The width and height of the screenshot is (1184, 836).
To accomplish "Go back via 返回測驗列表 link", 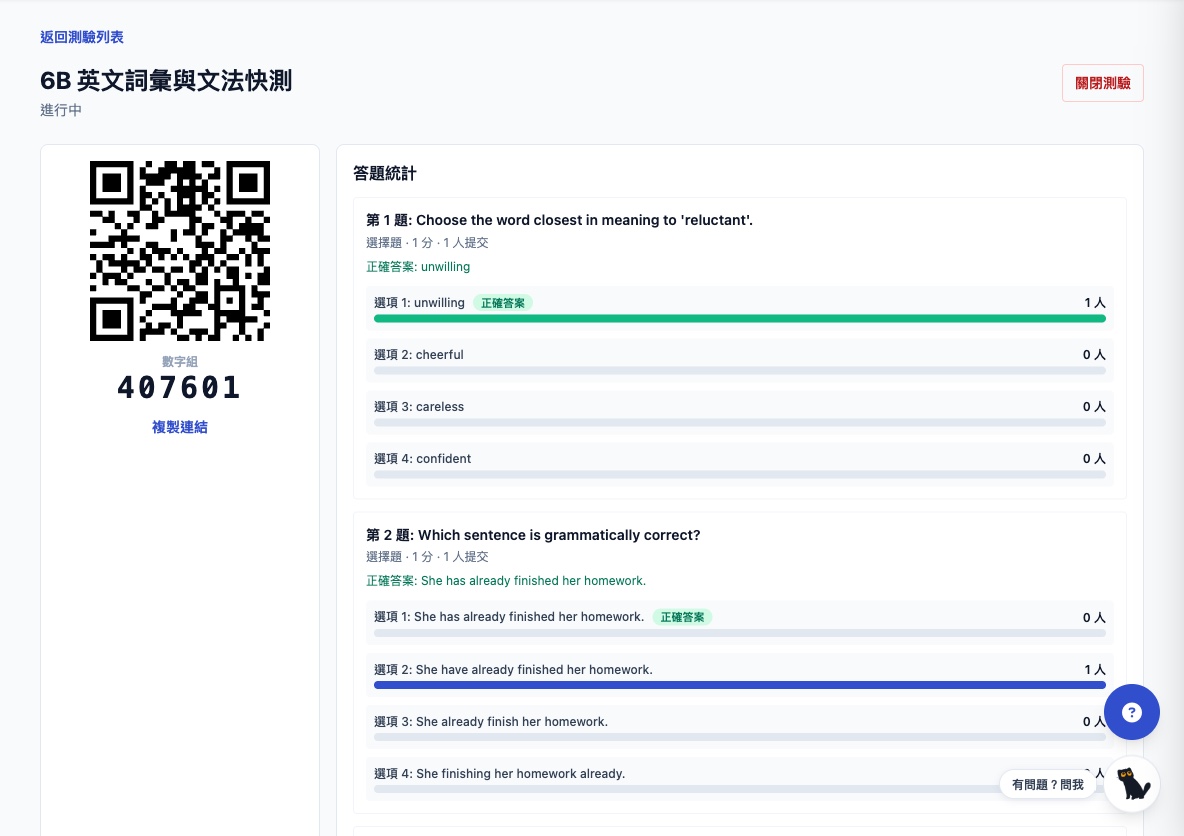I will tap(82, 37).
